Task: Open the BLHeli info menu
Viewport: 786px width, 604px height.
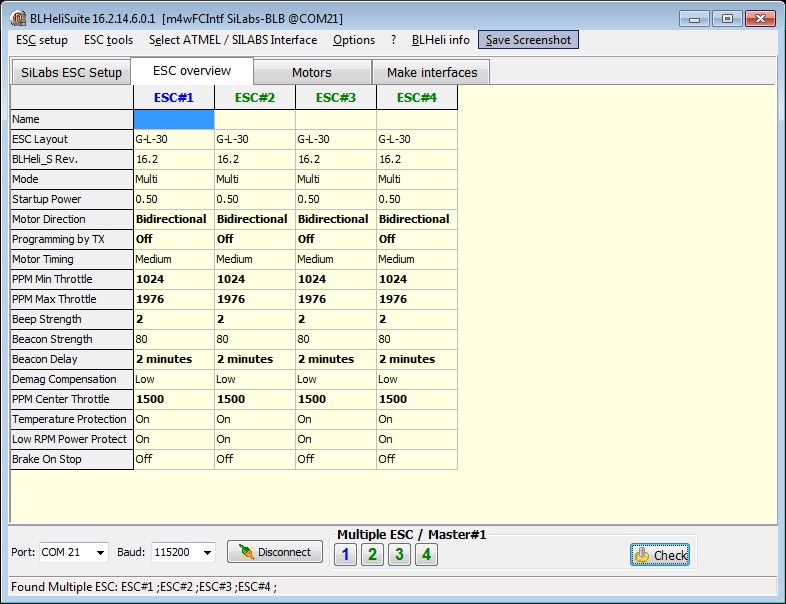Action: point(441,40)
